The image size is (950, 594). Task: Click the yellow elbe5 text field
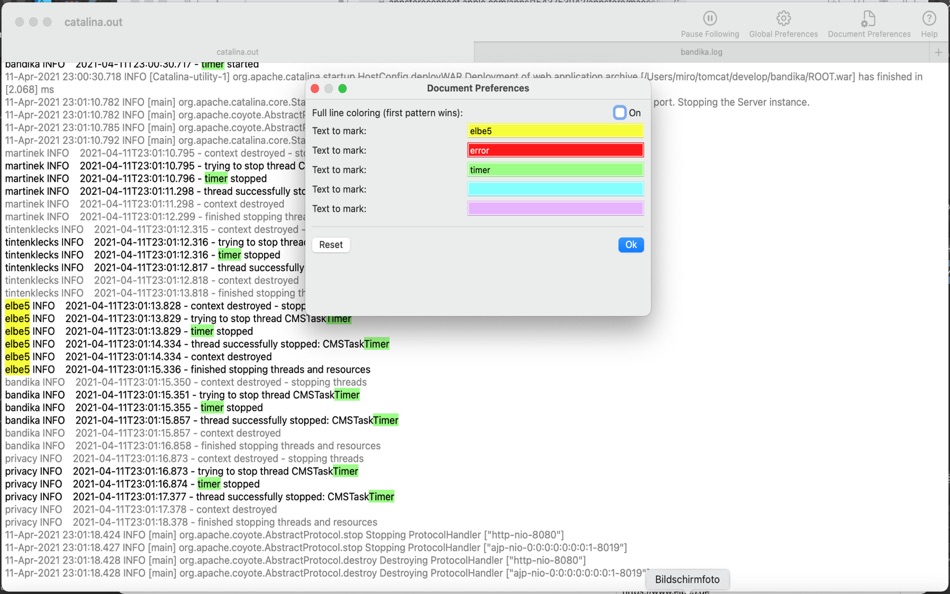tap(555, 131)
